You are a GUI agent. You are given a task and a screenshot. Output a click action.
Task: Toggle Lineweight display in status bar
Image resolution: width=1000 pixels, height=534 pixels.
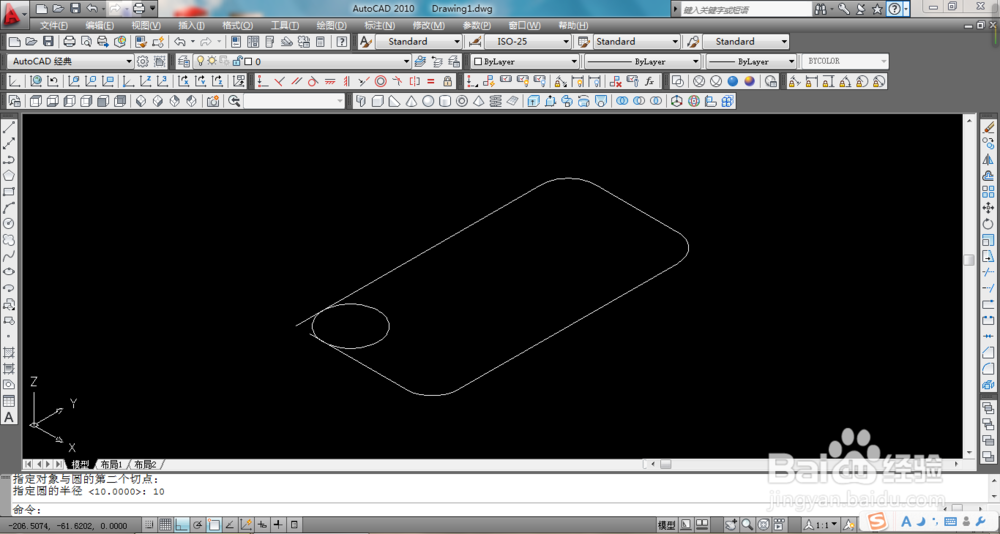coord(279,524)
